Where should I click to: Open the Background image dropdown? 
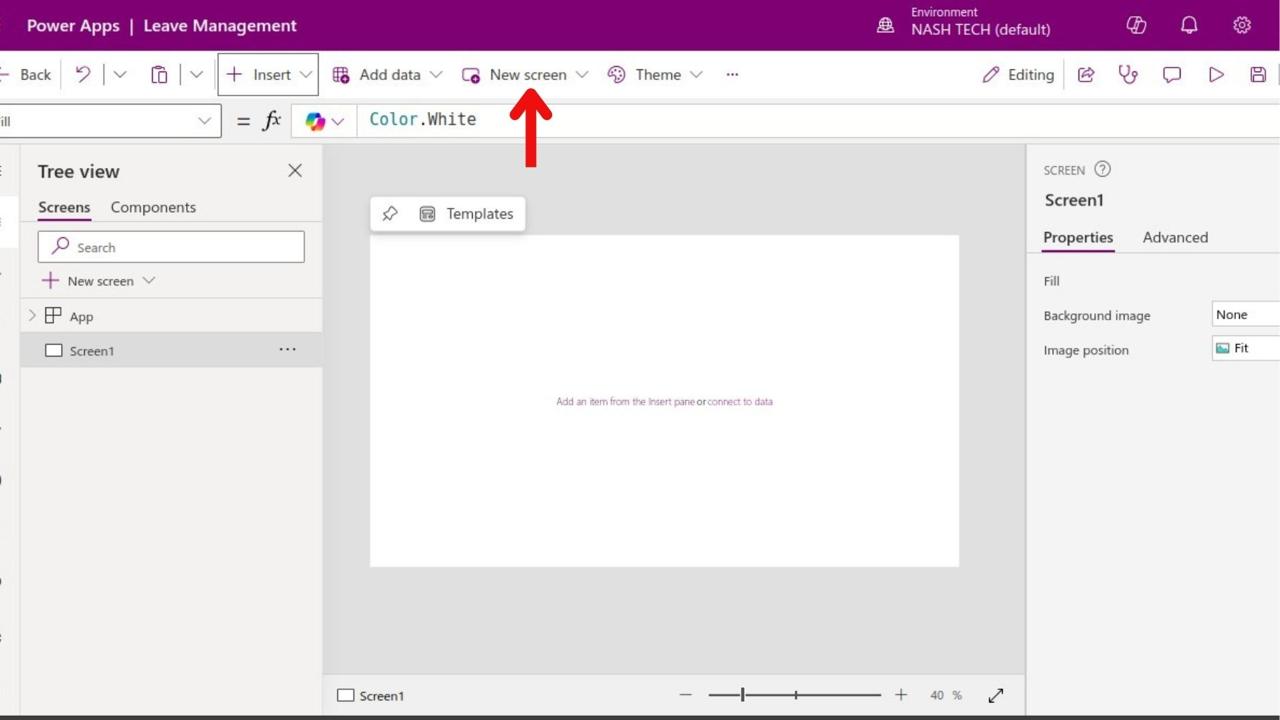pyautogui.click(x=1245, y=315)
